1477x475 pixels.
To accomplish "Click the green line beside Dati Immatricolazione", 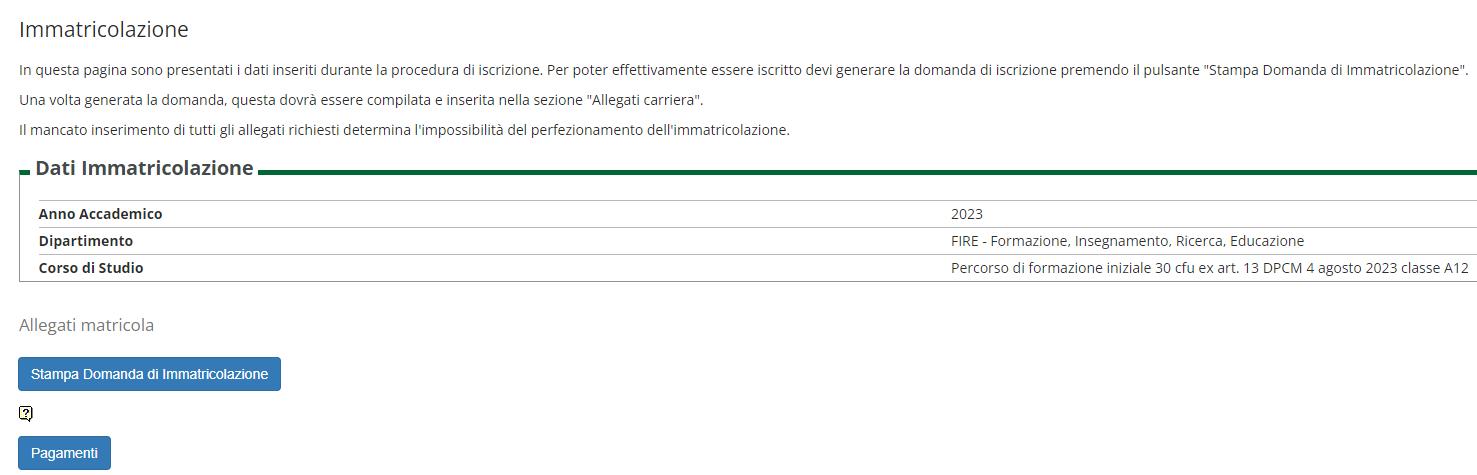I will [860, 172].
